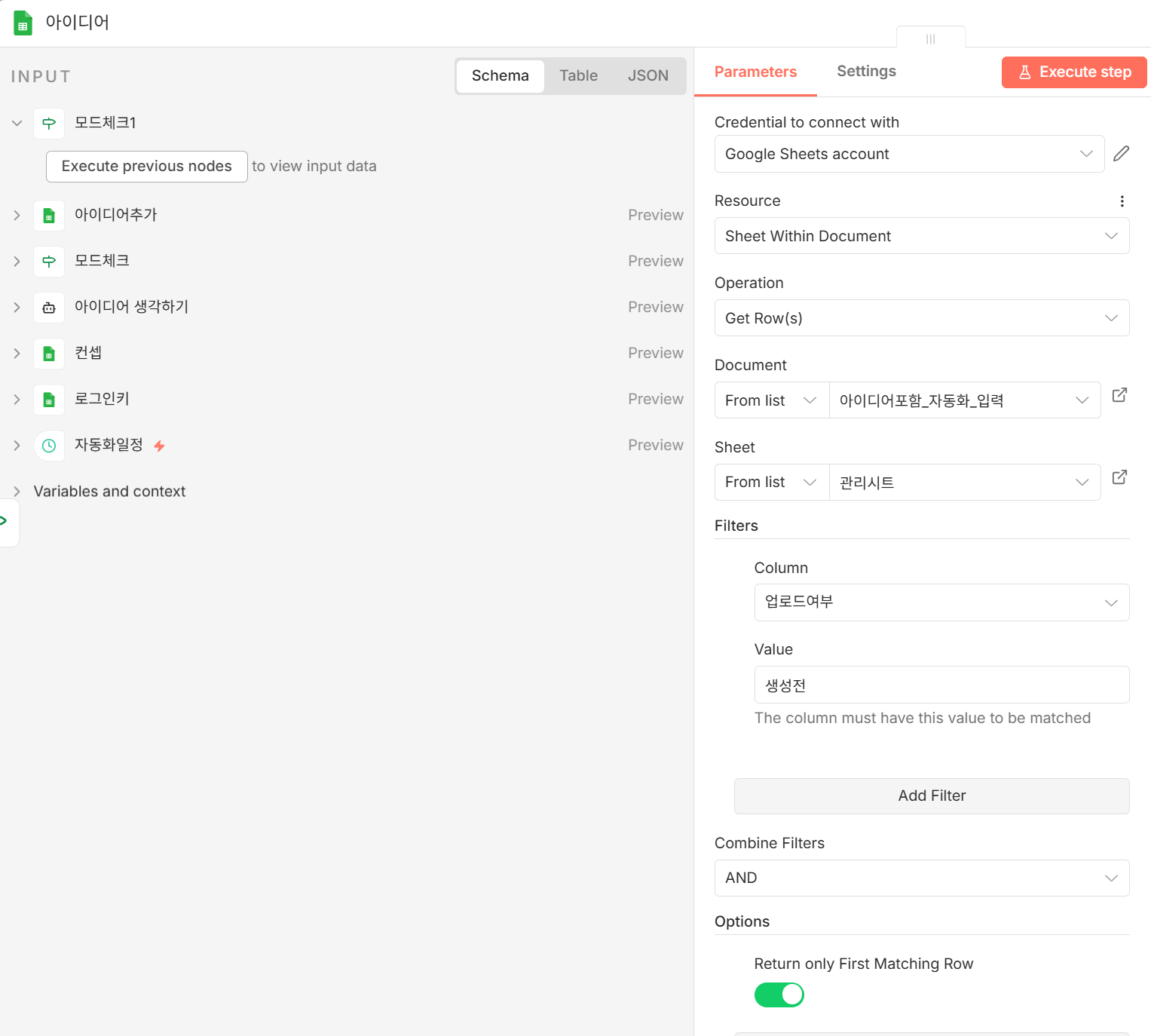Click the filter Value input field

click(941, 685)
